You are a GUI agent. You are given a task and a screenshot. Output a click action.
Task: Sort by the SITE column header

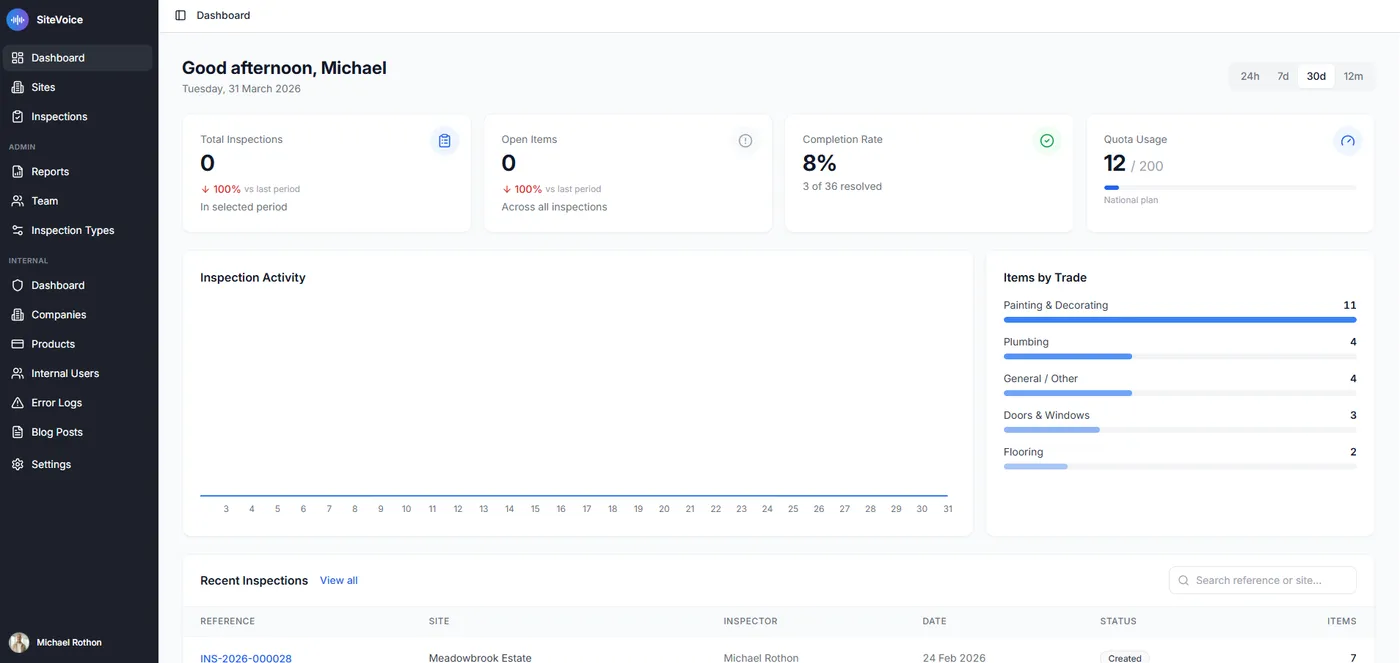pyautogui.click(x=439, y=621)
